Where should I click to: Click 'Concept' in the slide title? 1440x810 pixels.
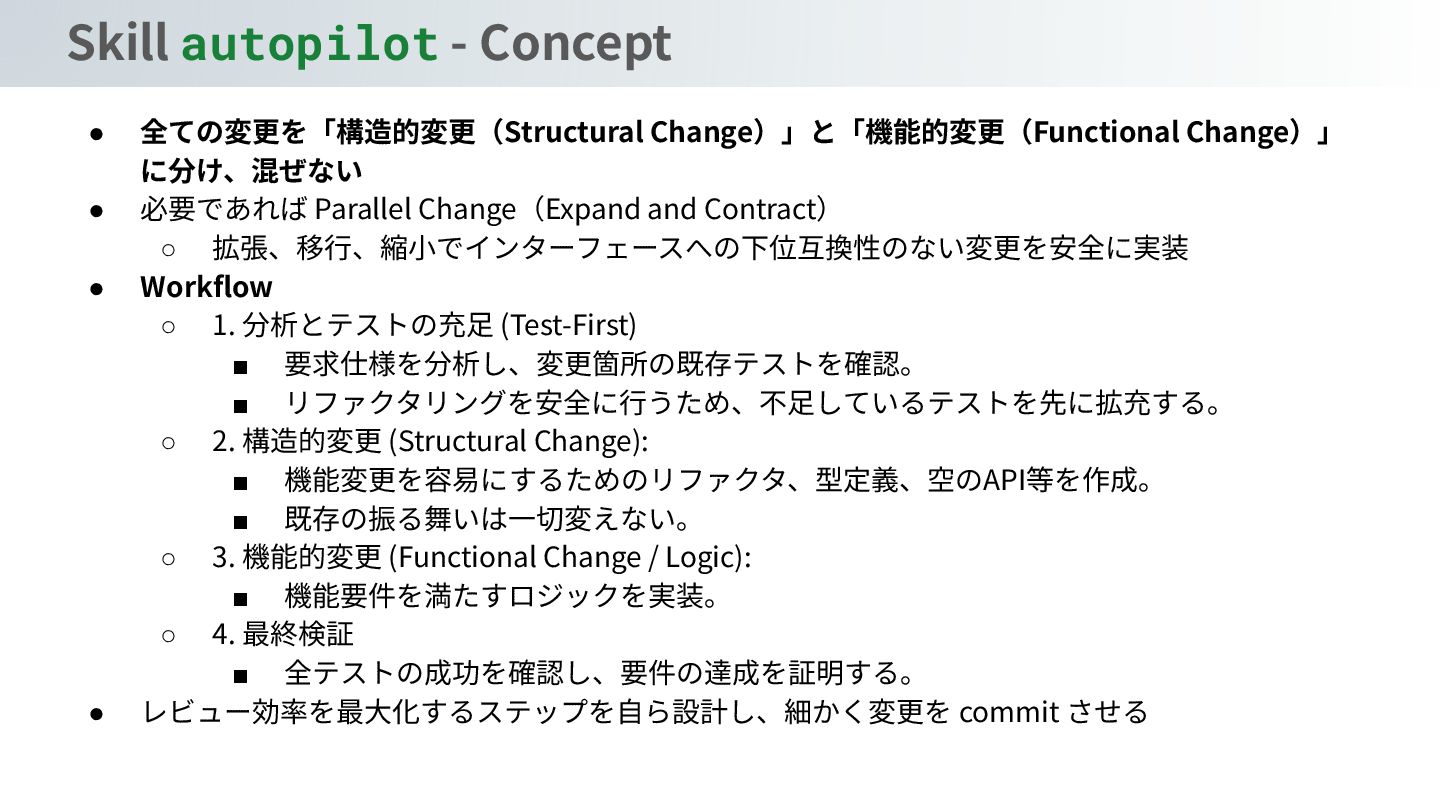coord(575,44)
